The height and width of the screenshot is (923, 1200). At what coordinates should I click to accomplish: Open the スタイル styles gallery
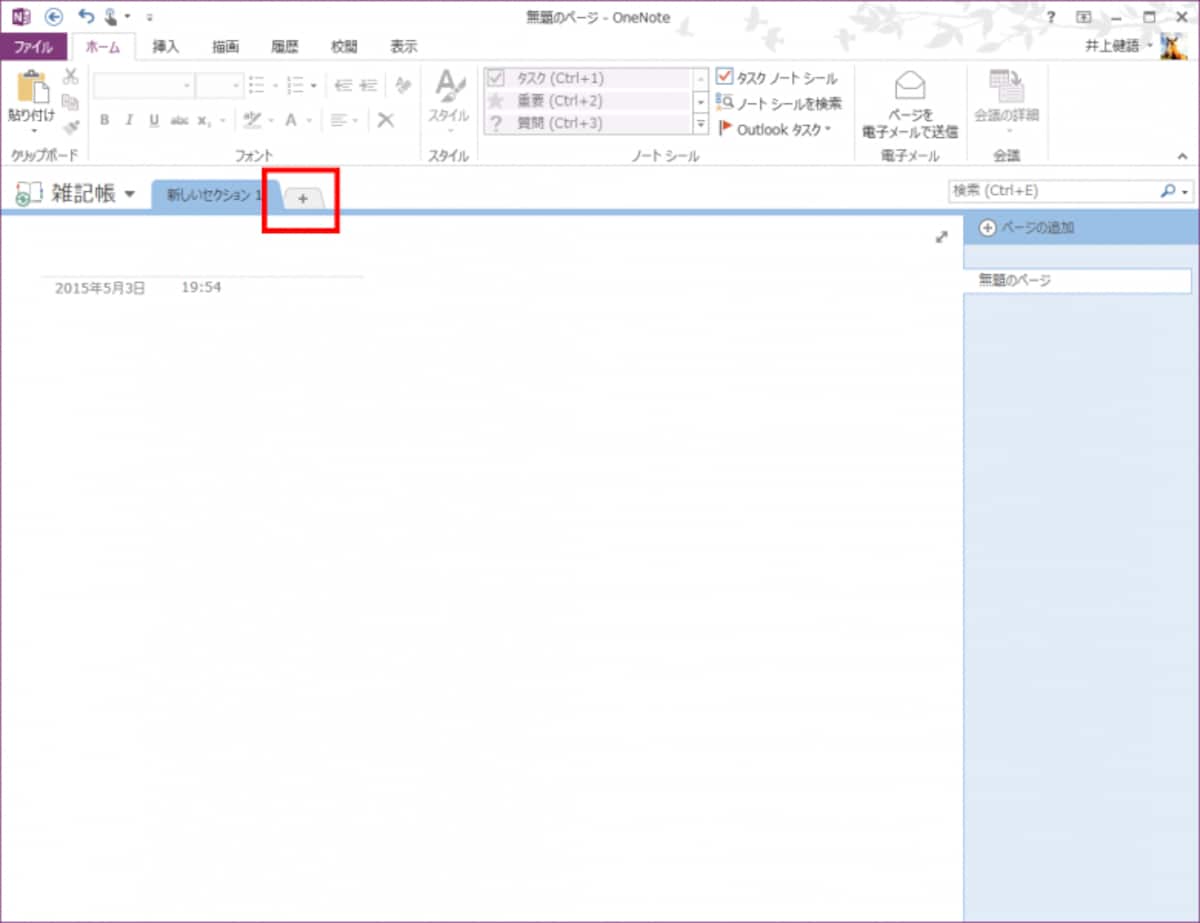click(448, 102)
